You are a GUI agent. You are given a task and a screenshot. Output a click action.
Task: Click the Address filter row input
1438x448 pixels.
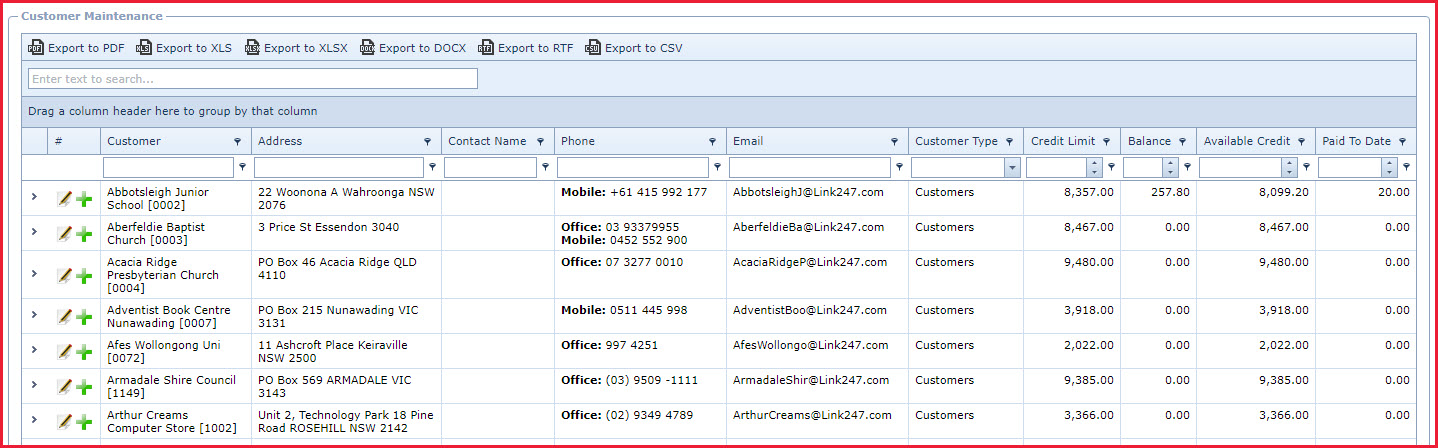[339, 168]
